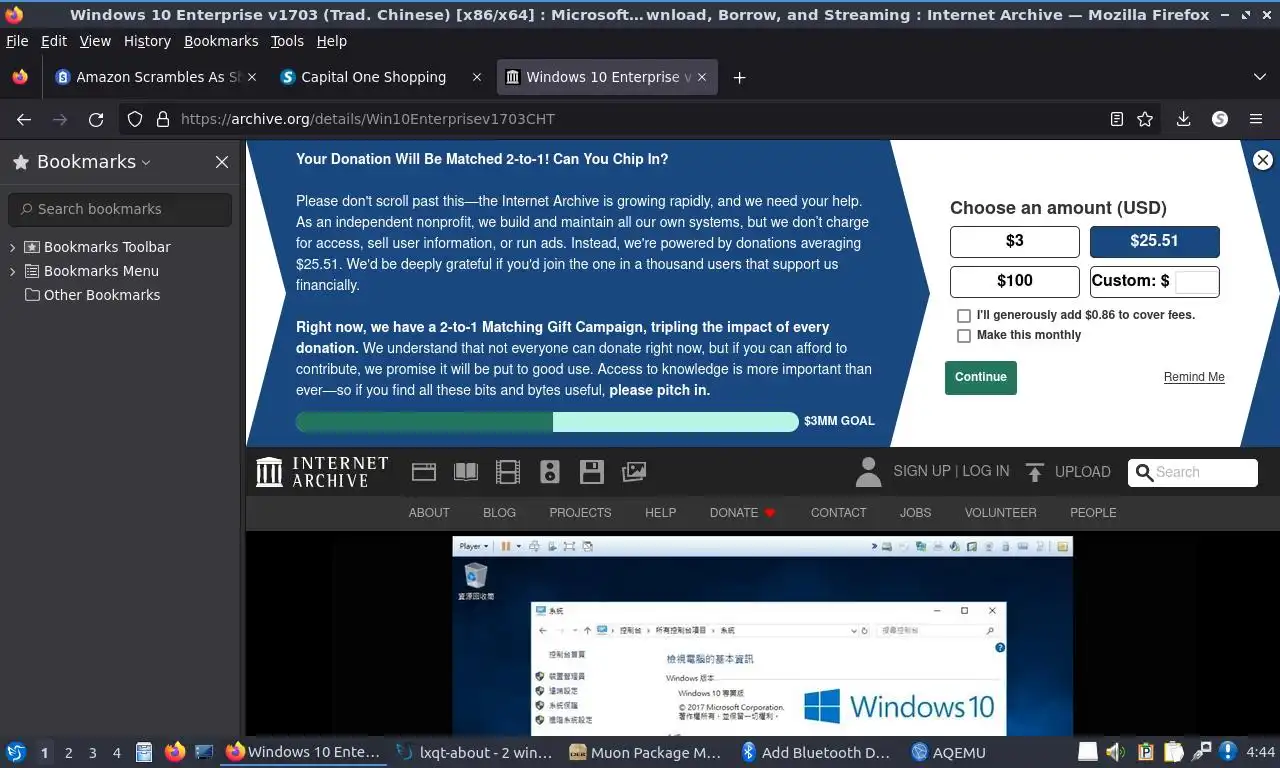This screenshot has width=1280, height=768.
Task: Bookmark this page with the star
Action: click(x=1145, y=119)
